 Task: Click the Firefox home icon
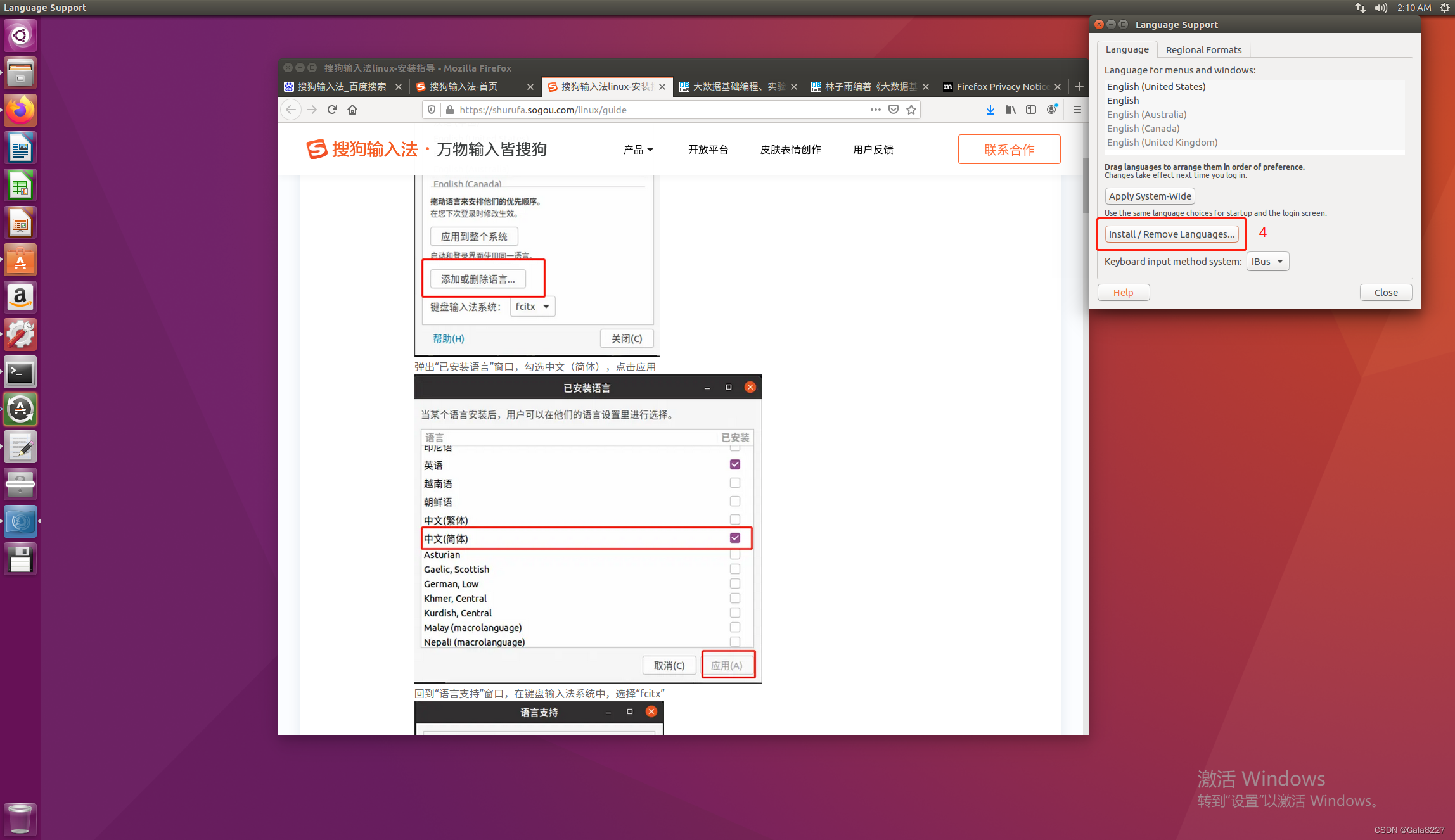(x=352, y=110)
